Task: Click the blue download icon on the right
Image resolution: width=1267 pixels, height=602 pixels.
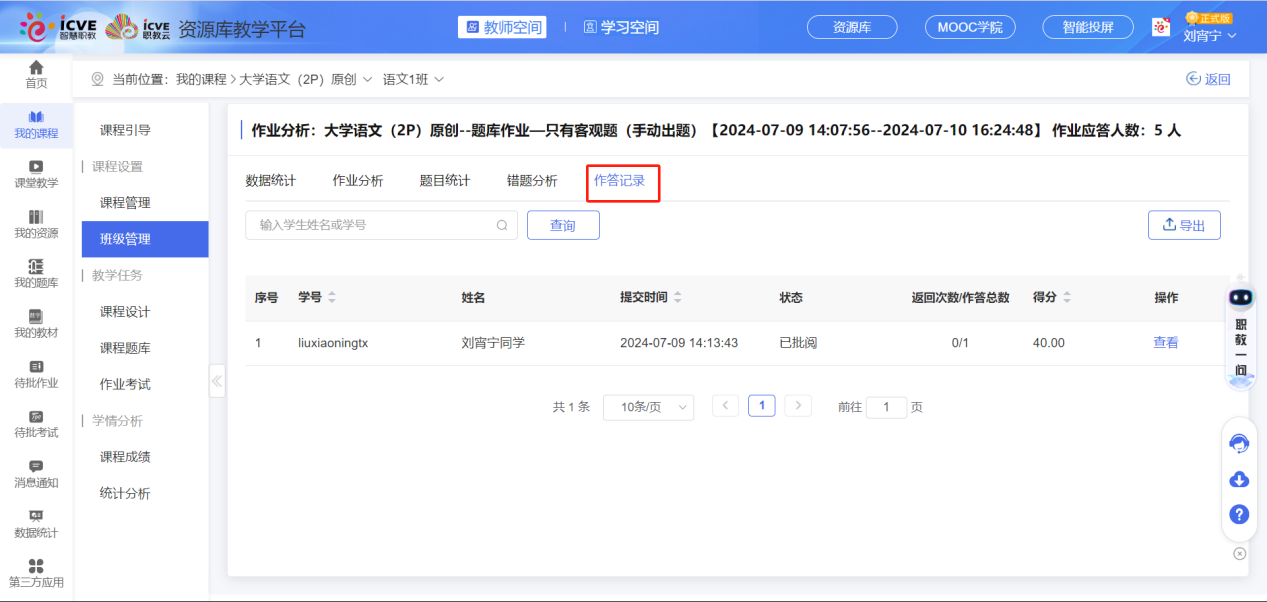Action: 1239,479
